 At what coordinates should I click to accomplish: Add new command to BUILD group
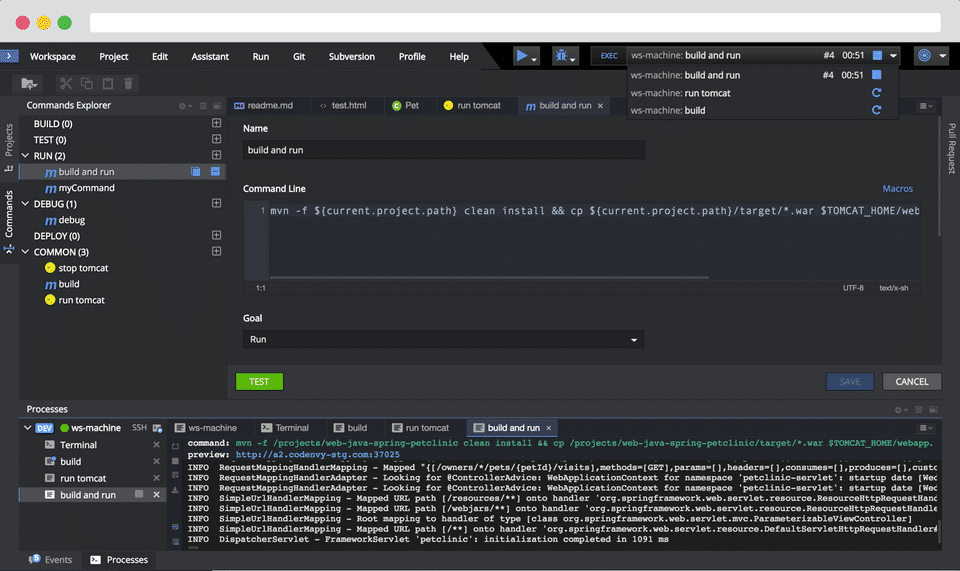pos(216,124)
